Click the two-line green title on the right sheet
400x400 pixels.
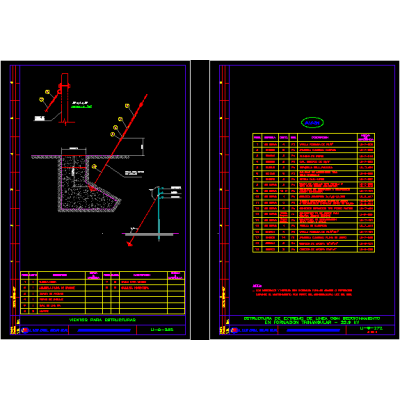(312, 320)
